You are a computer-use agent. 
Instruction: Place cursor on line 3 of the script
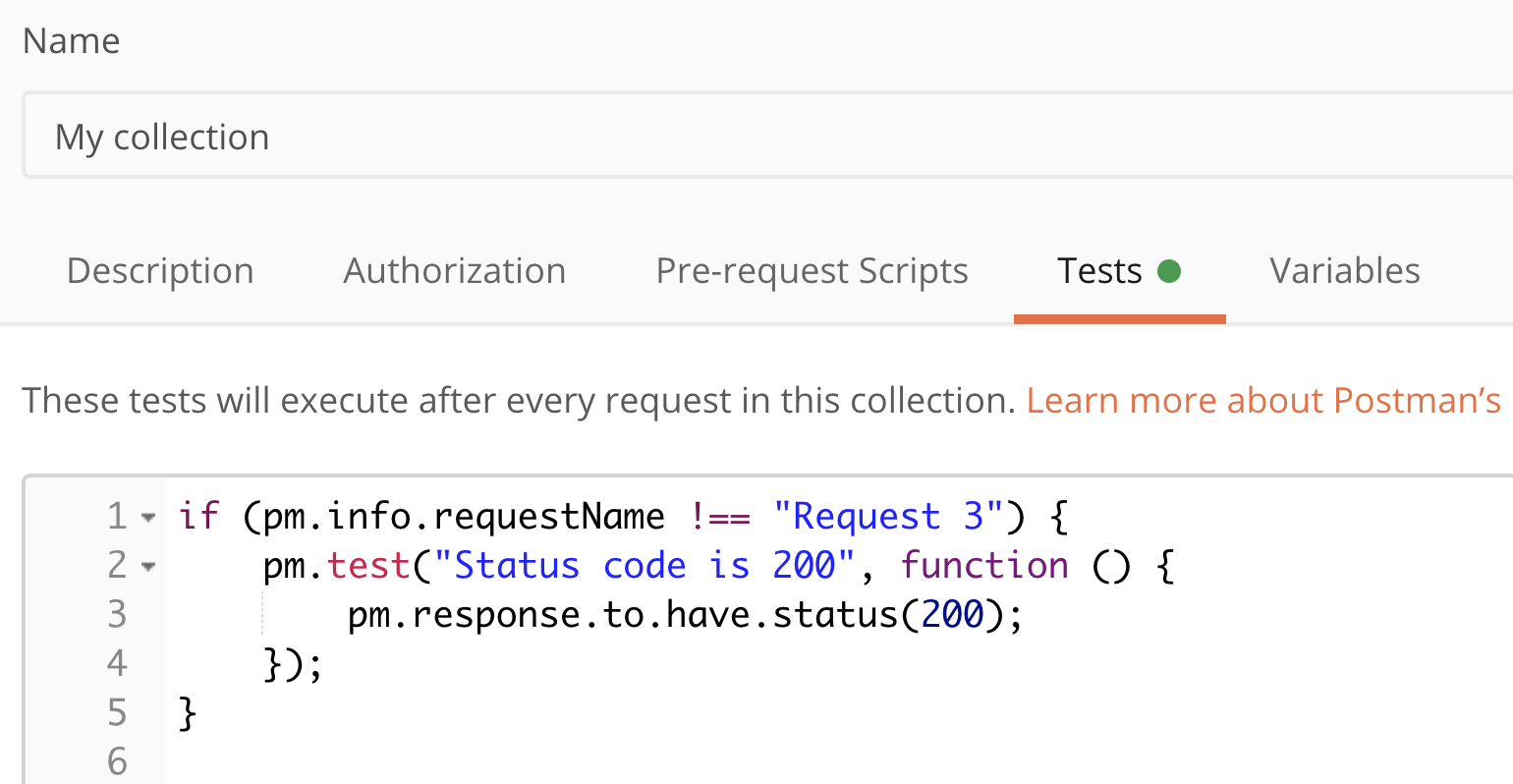pyautogui.click(x=688, y=614)
